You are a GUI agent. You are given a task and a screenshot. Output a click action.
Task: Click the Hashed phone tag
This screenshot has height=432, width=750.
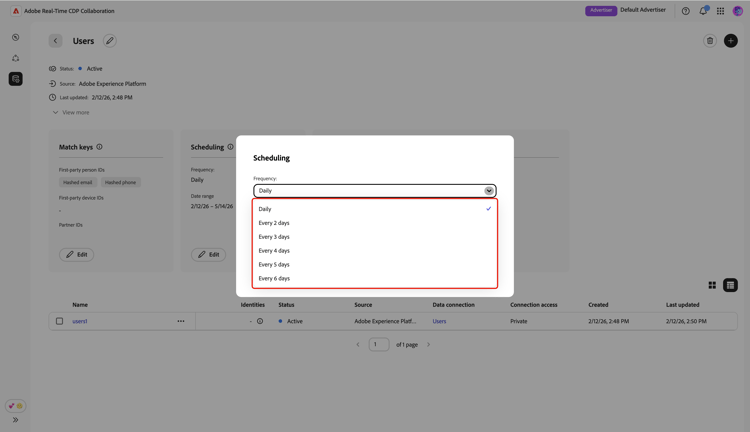(120, 182)
